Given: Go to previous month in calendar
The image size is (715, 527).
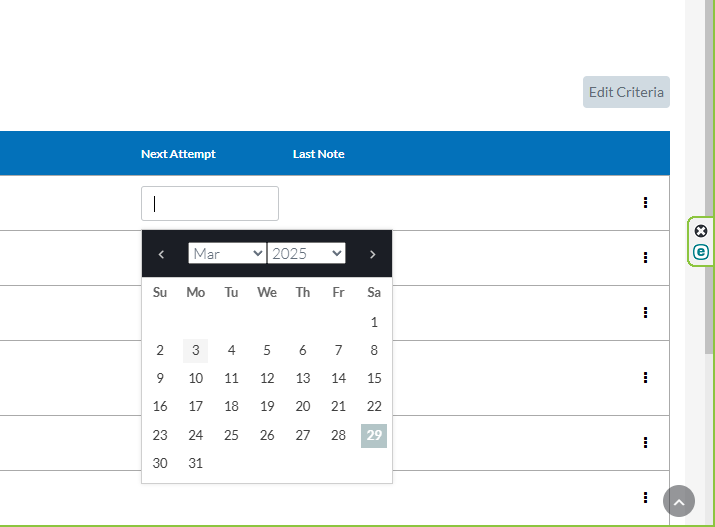Looking at the screenshot, I should tap(161, 254).
